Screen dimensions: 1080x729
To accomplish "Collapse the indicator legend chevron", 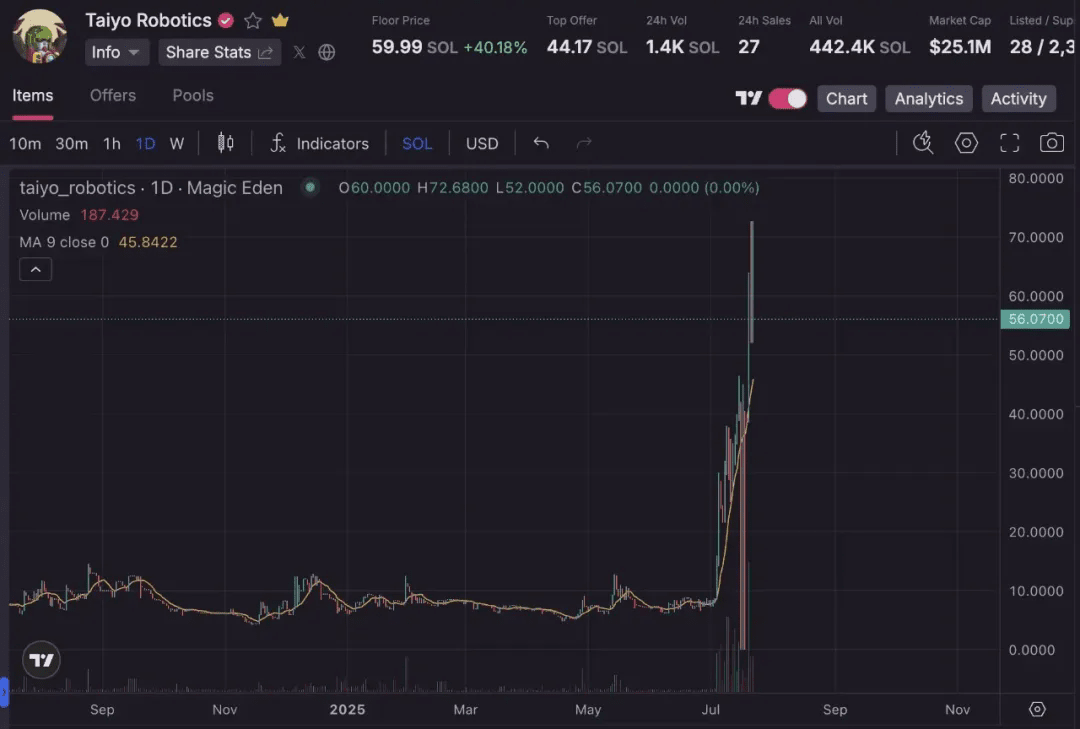I will point(36,269).
